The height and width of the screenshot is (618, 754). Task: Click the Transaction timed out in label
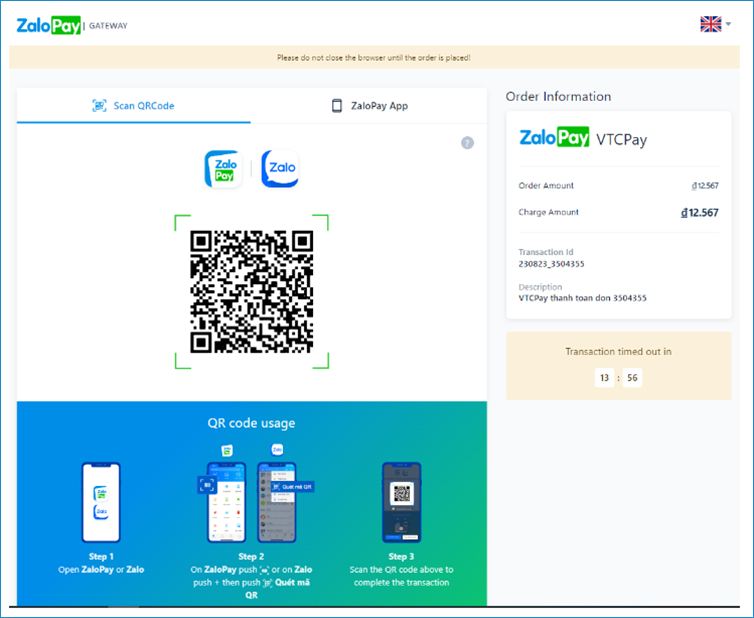point(618,352)
